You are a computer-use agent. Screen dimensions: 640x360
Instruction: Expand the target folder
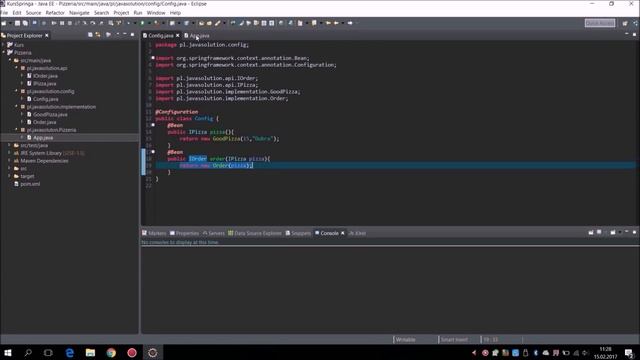click(x=10, y=176)
